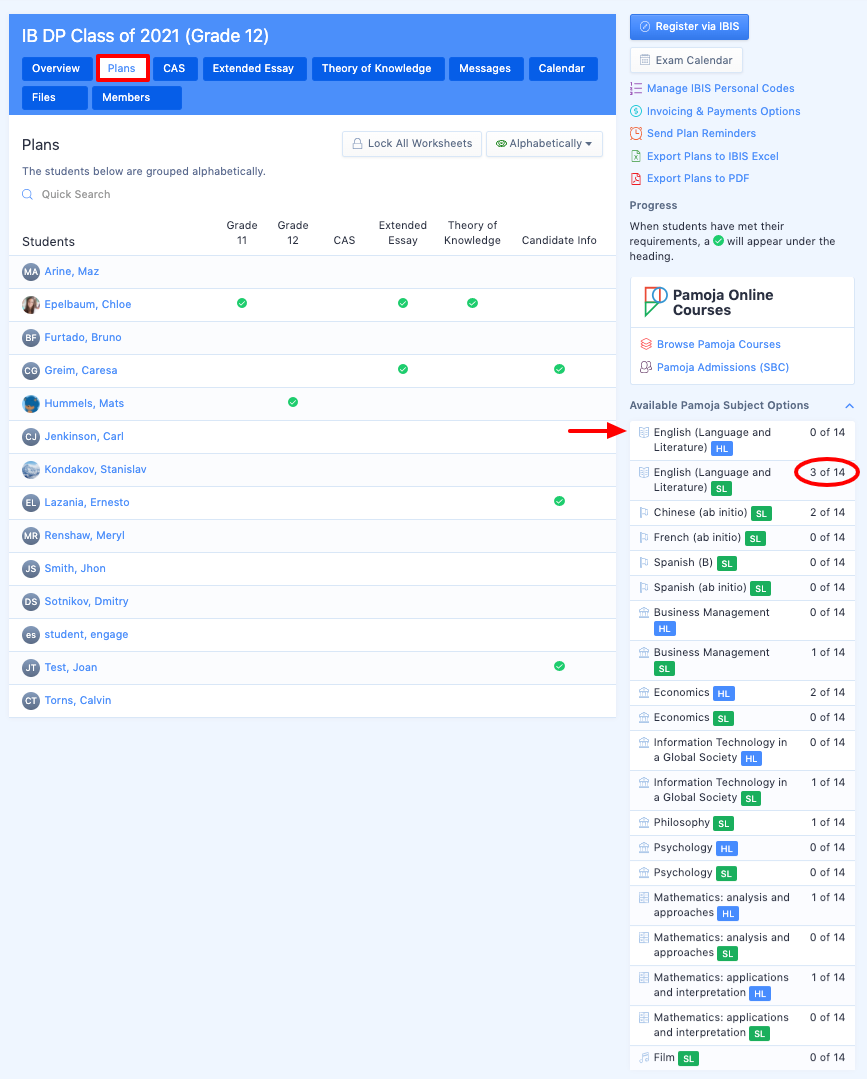Click Epelbaum's Grade 11 green checkmark
The height and width of the screenshot is (1079, 867).
pyautogui.click(x=242, y=303)
